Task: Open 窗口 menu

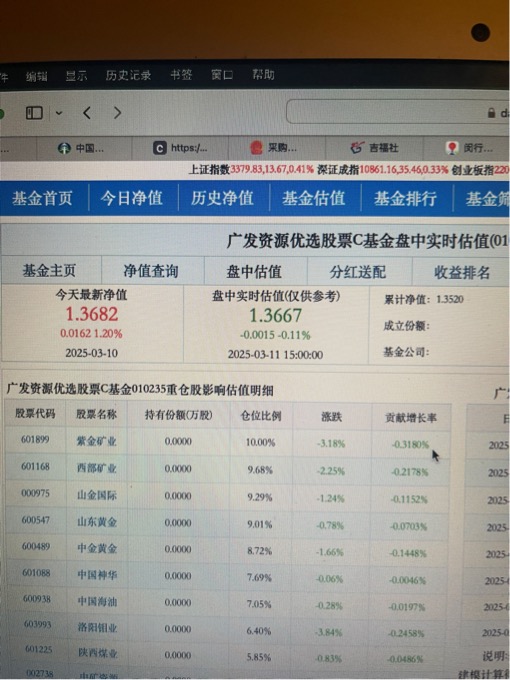Action: pyautogui.click(x=222, y=75)
